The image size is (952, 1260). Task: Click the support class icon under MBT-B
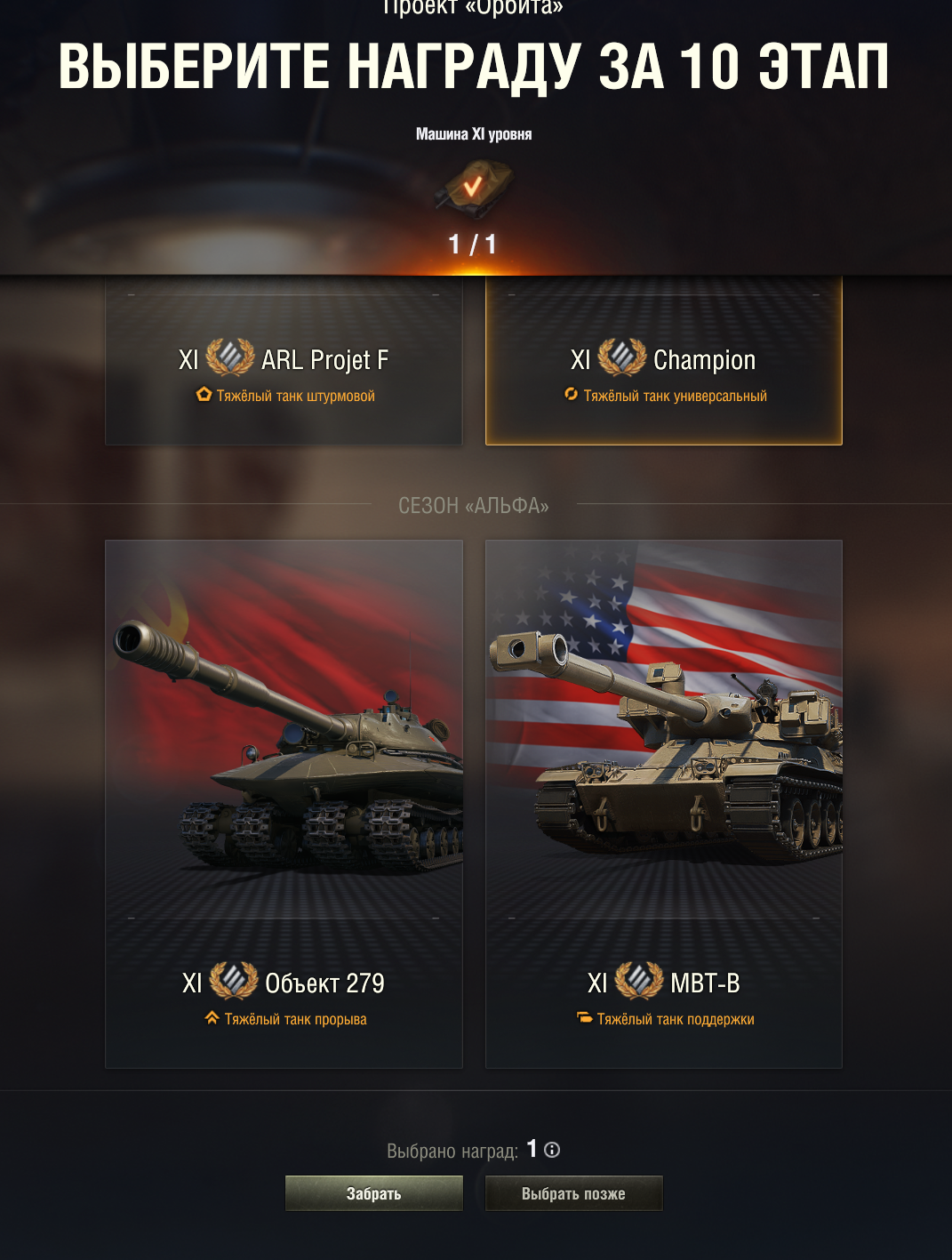click(x=584, y=1018)
